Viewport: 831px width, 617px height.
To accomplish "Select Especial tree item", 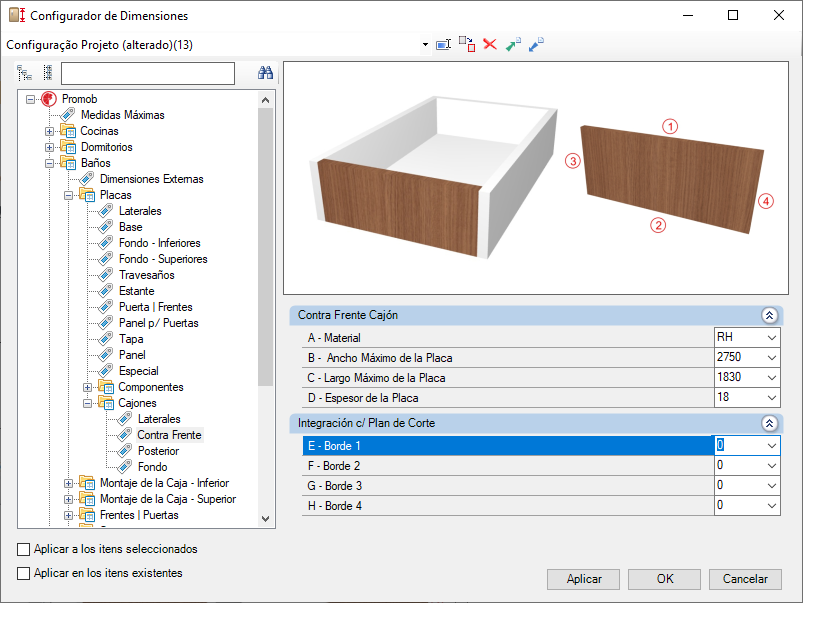I will pos(138,371).
